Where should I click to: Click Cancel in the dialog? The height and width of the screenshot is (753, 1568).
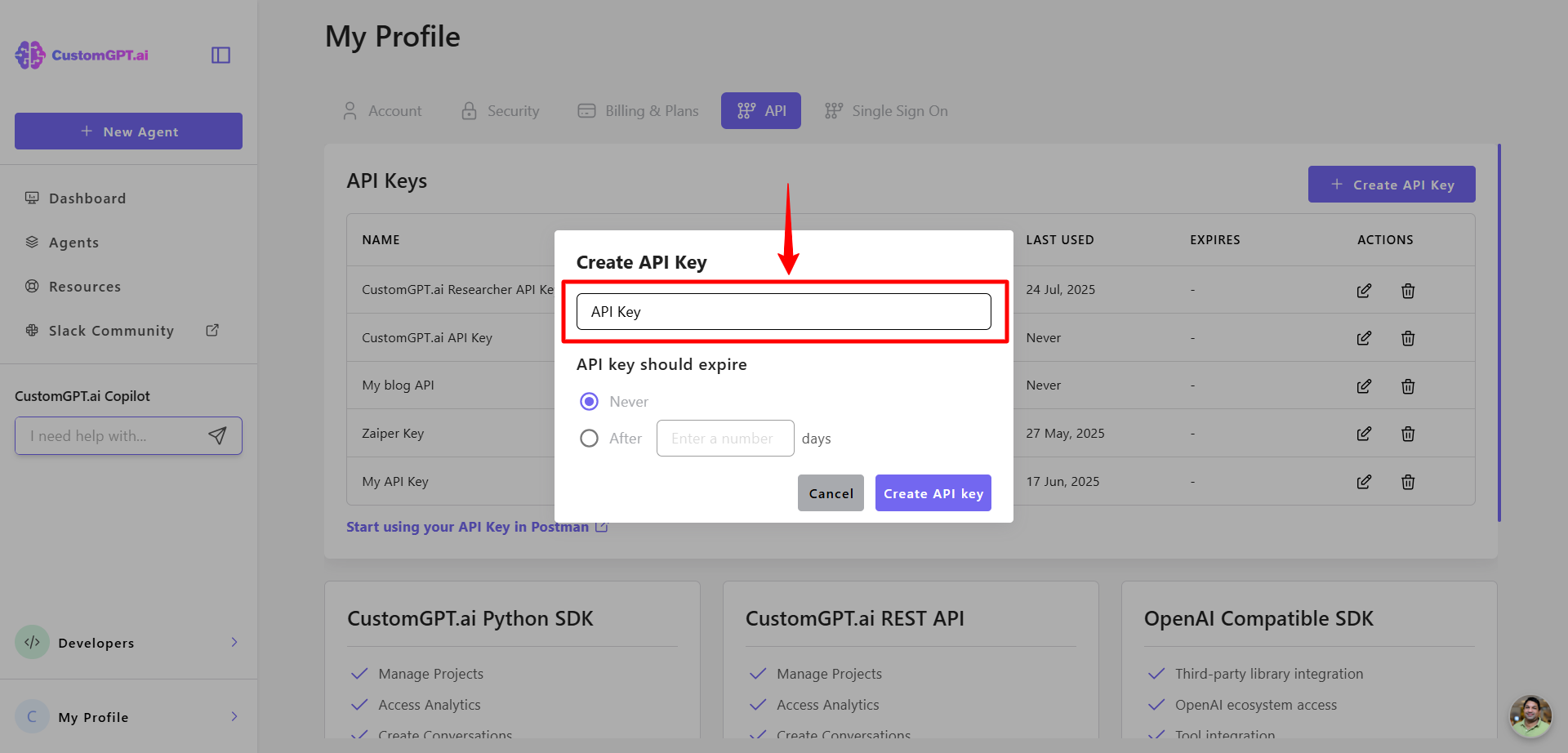[831, 493]
